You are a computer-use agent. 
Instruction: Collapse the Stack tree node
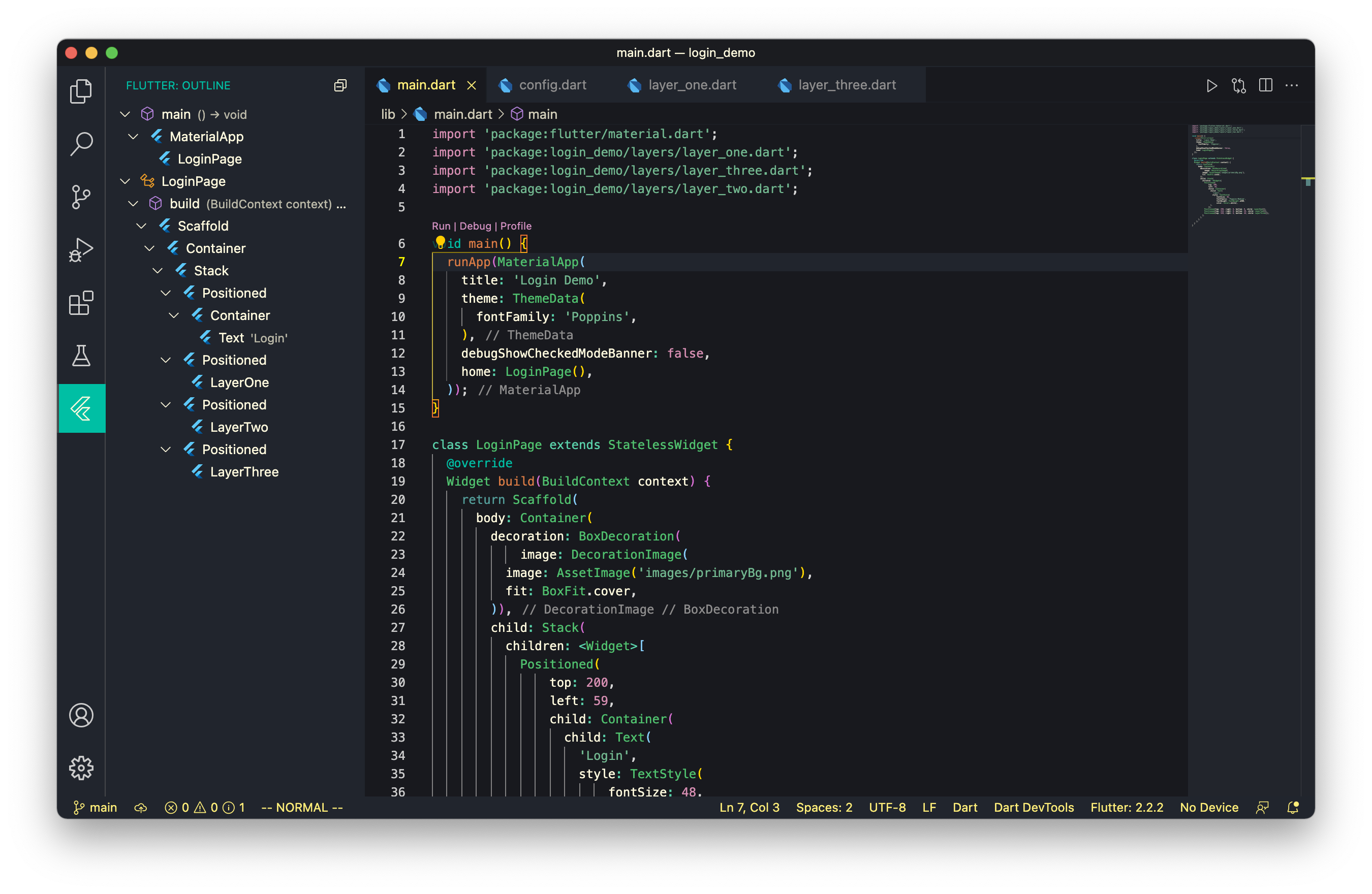pos(158,271)
